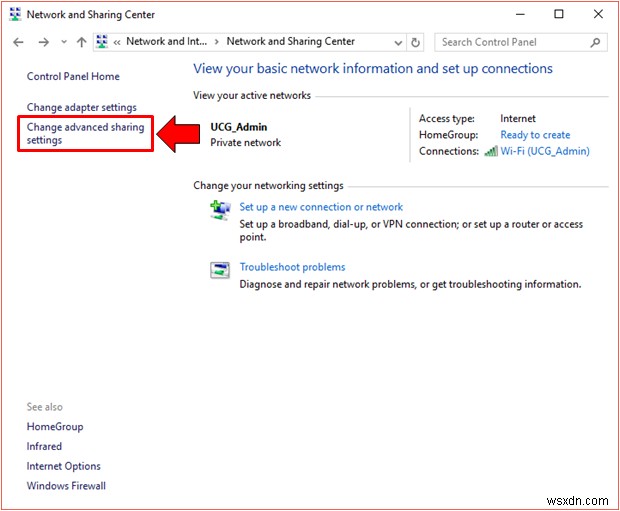Open Control Panel Home
The height and width of the screenshot is (511, 620).
[x=73, y=76]
